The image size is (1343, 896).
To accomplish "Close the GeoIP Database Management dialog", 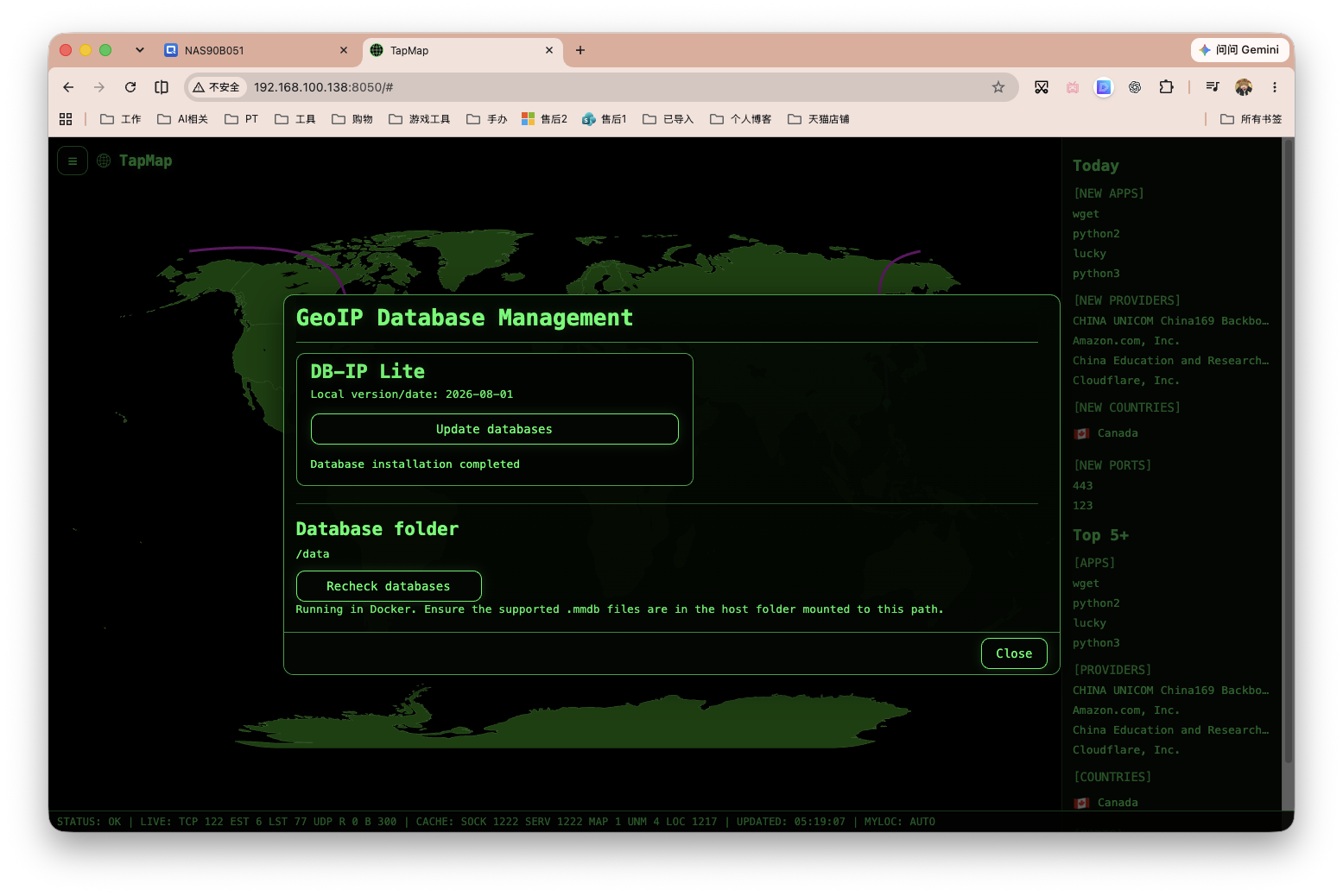I will (x=1014, y=653).
